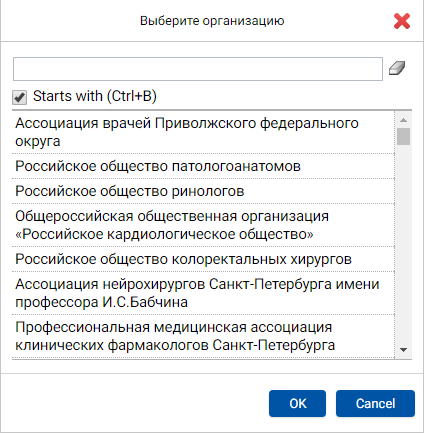
Task: Choose Ассоциация нейрохирургов Санкт-Петербурга имени Бабчина
Action: click(x=203, y=293)
